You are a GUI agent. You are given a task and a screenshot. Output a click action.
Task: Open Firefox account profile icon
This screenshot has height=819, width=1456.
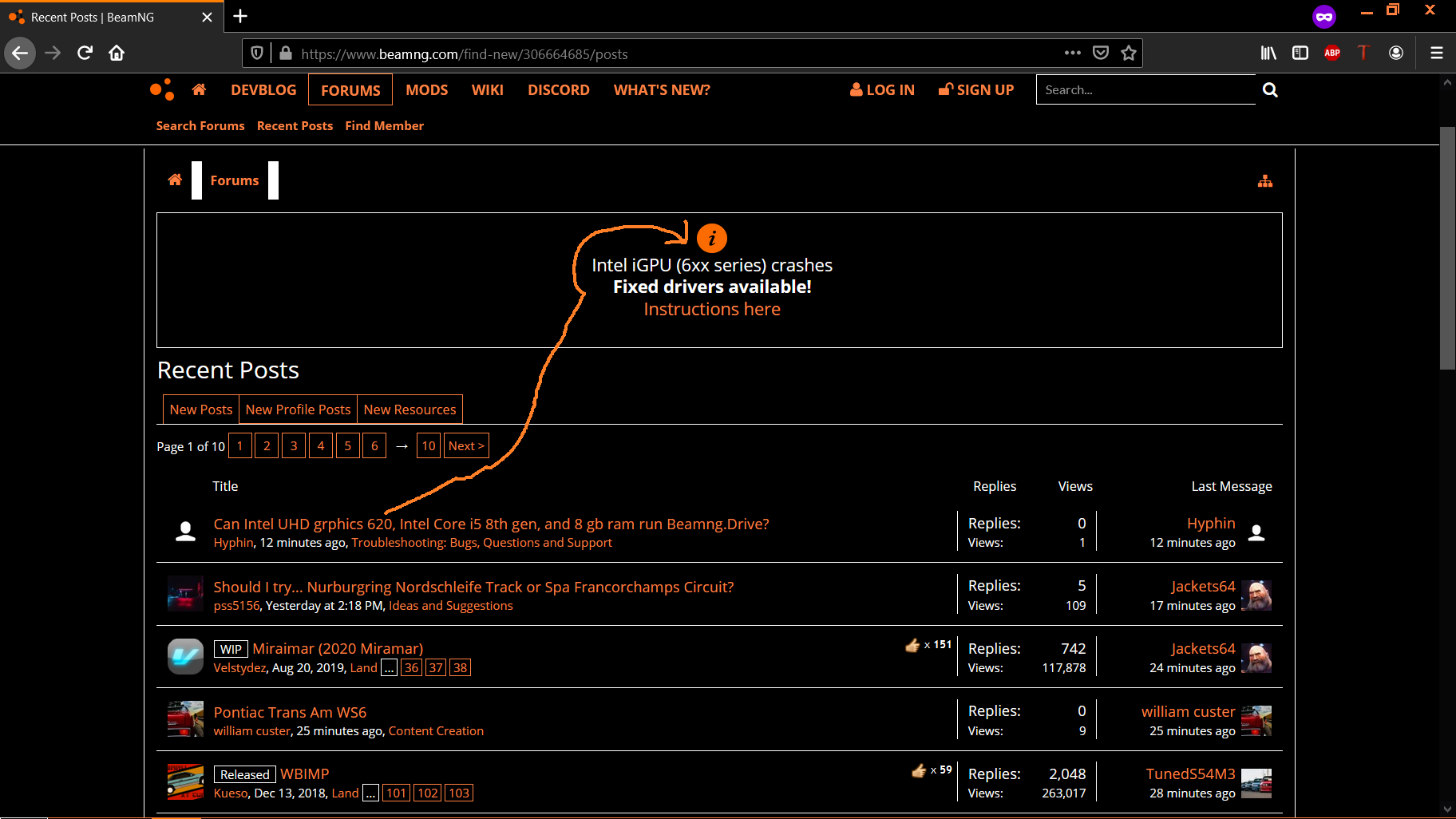pyautogui.click(x=1396, y=53)
